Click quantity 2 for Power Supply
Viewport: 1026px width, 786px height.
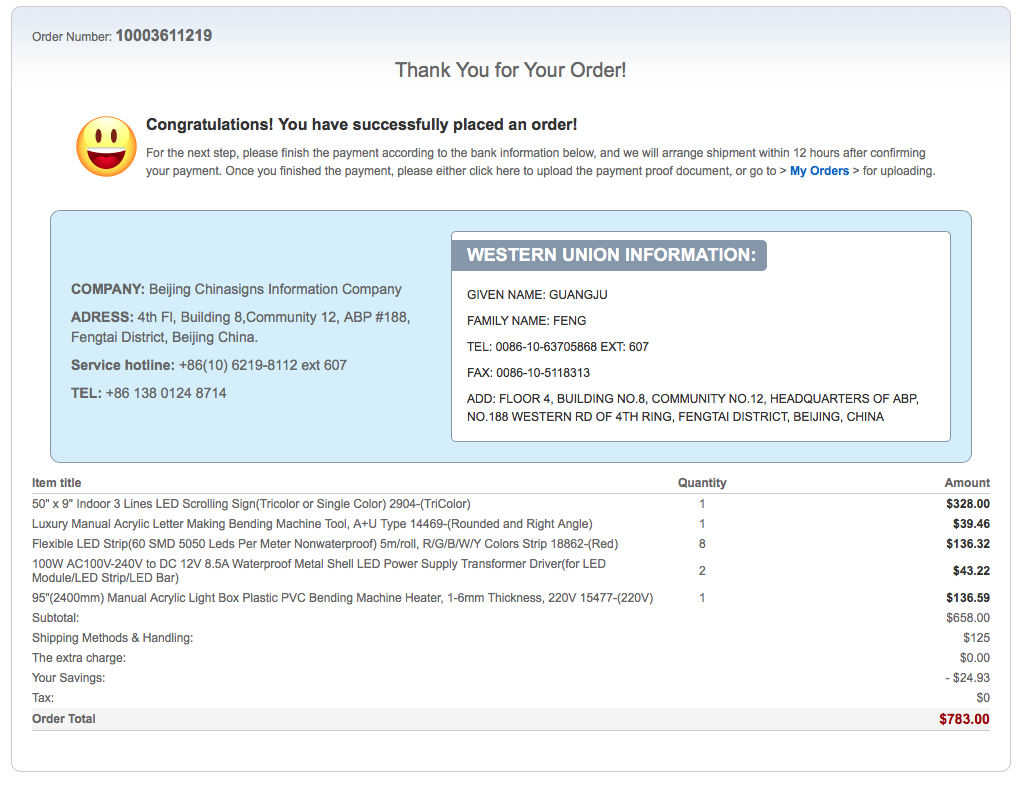click(702, 571)
